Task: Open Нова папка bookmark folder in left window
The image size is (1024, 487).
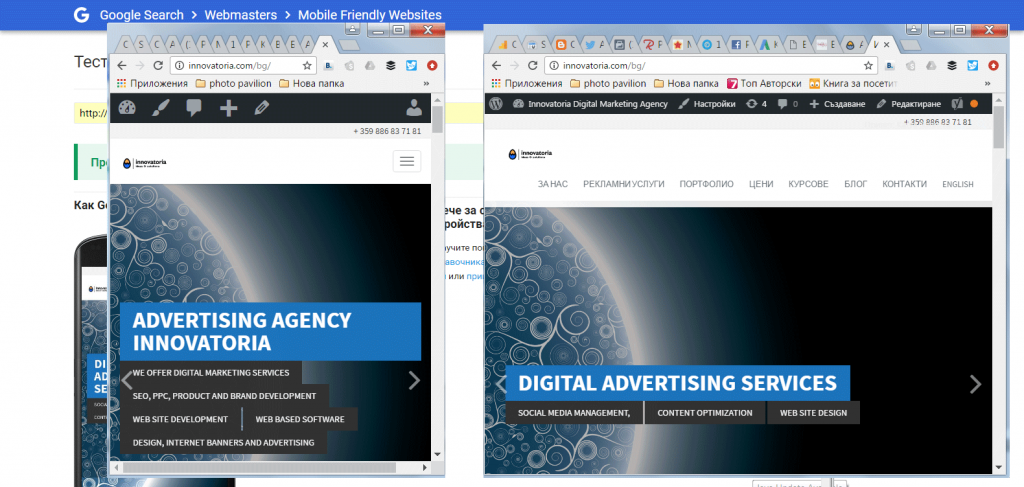Action: point(311,84)
